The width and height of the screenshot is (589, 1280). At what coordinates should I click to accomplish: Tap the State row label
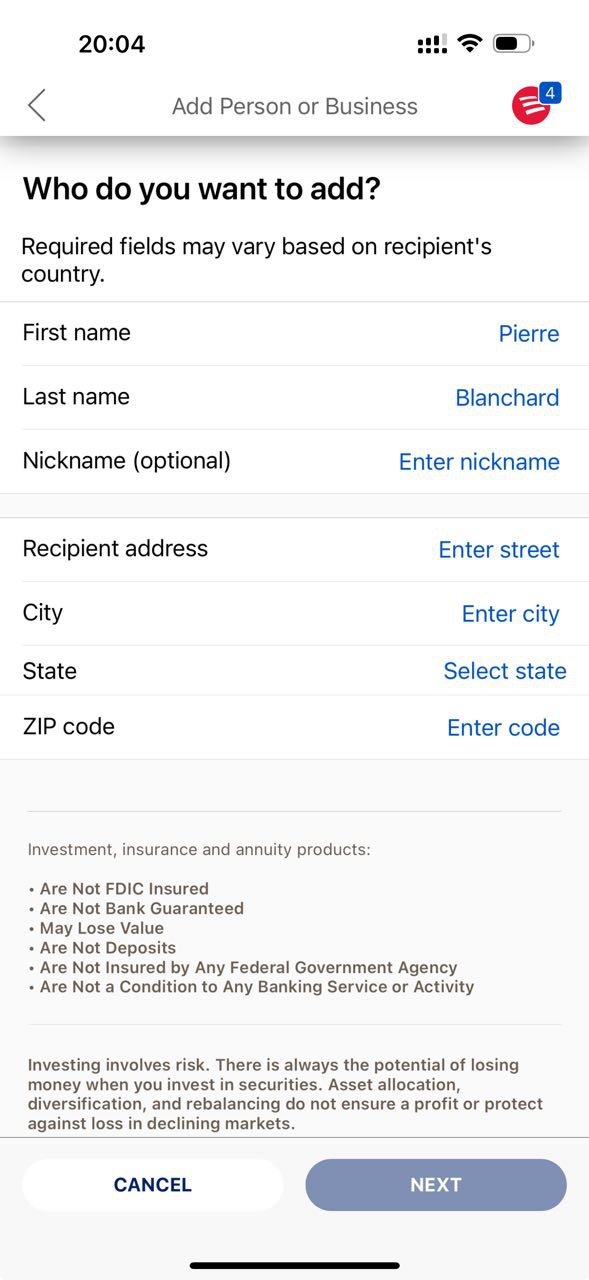(50, 671)
